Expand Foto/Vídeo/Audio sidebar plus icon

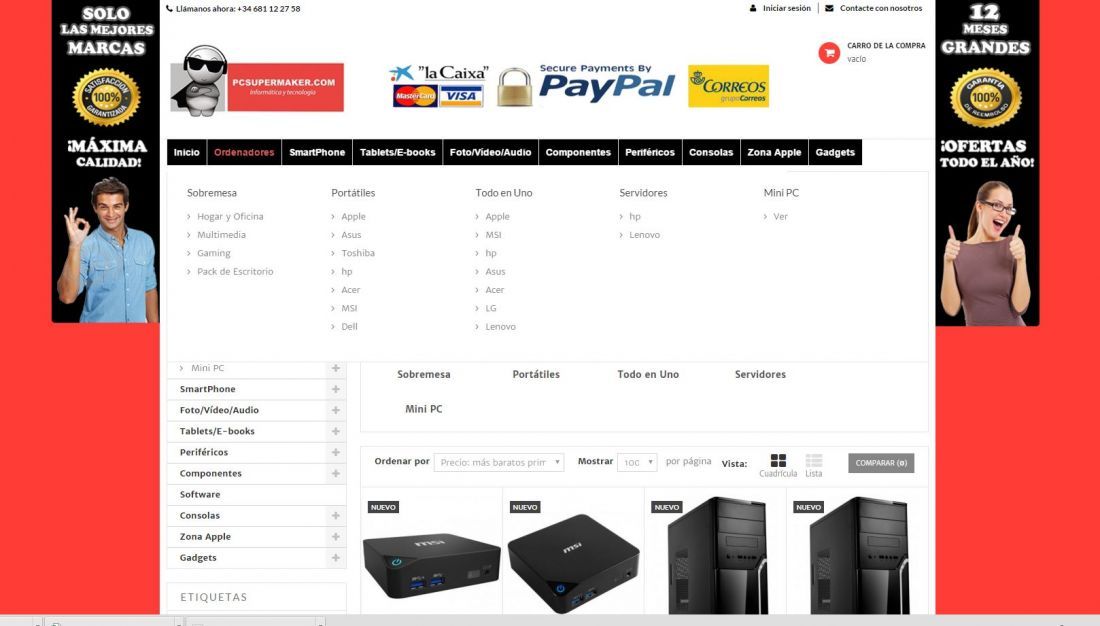pyautogui.click(x=335, y=410)
